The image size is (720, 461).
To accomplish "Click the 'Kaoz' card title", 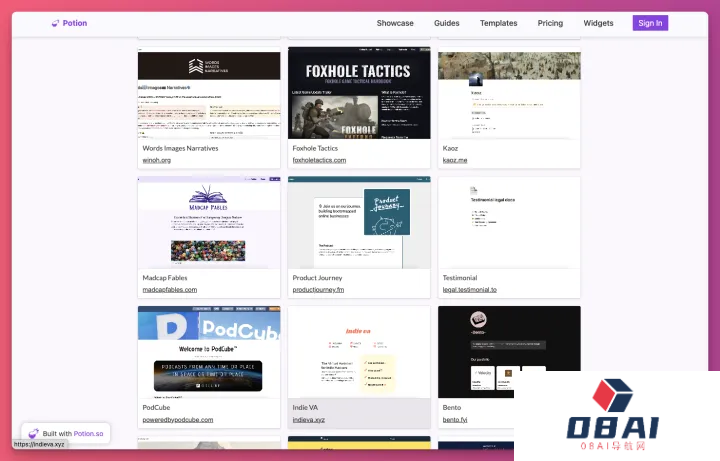I will pyautogui.click(x=450, y=148).
